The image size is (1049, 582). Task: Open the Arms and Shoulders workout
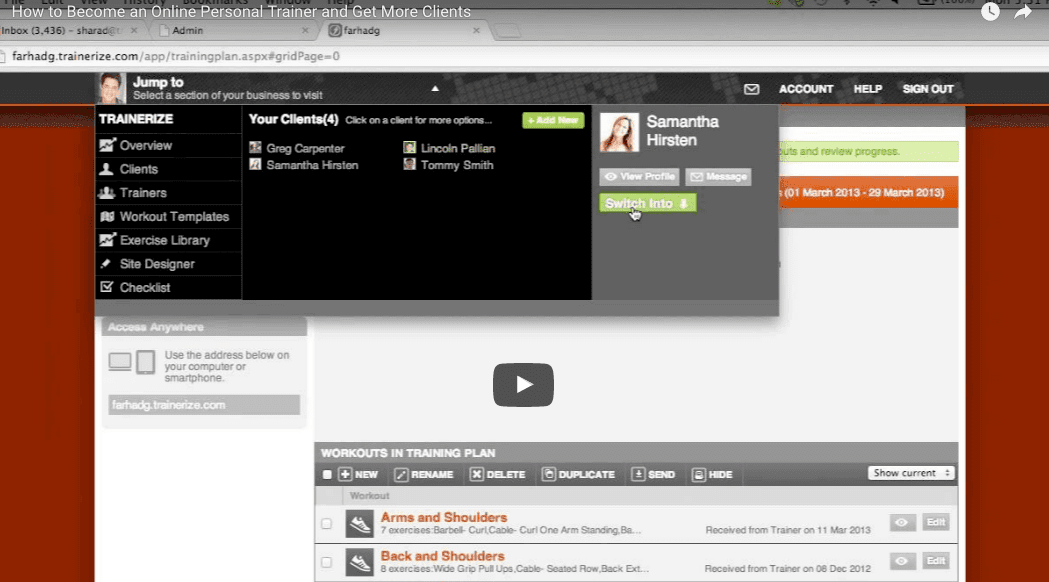(x=444, y=517)
